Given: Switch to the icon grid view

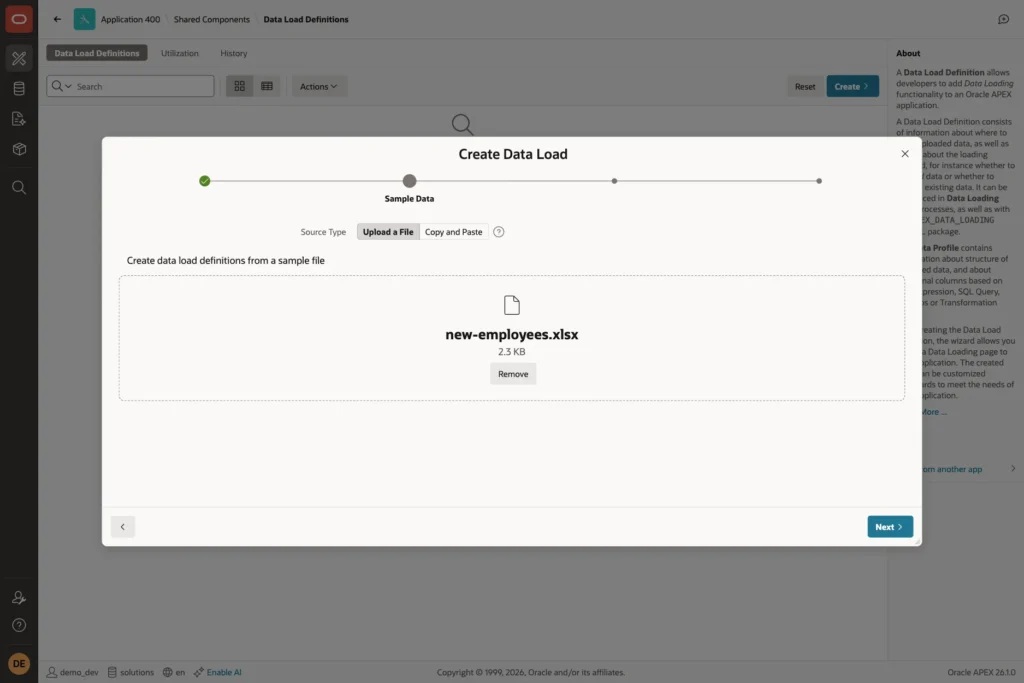Looking at the screenshot, I should 240,86.
